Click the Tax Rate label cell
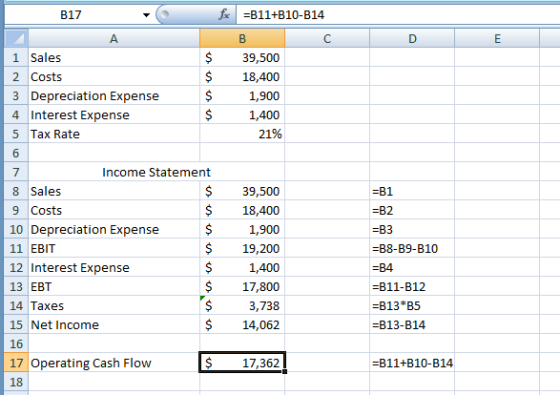 click(x=114, y=134)
